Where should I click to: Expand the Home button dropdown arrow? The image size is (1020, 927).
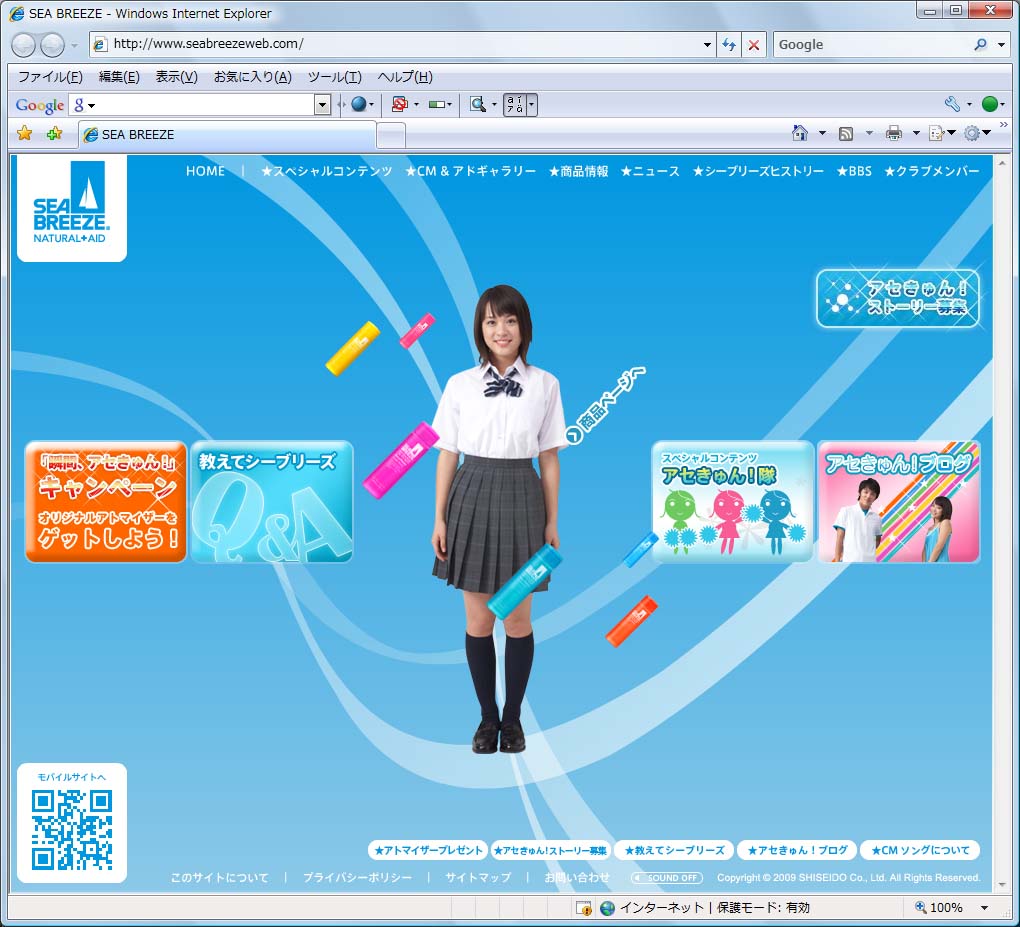pos(822,133)
